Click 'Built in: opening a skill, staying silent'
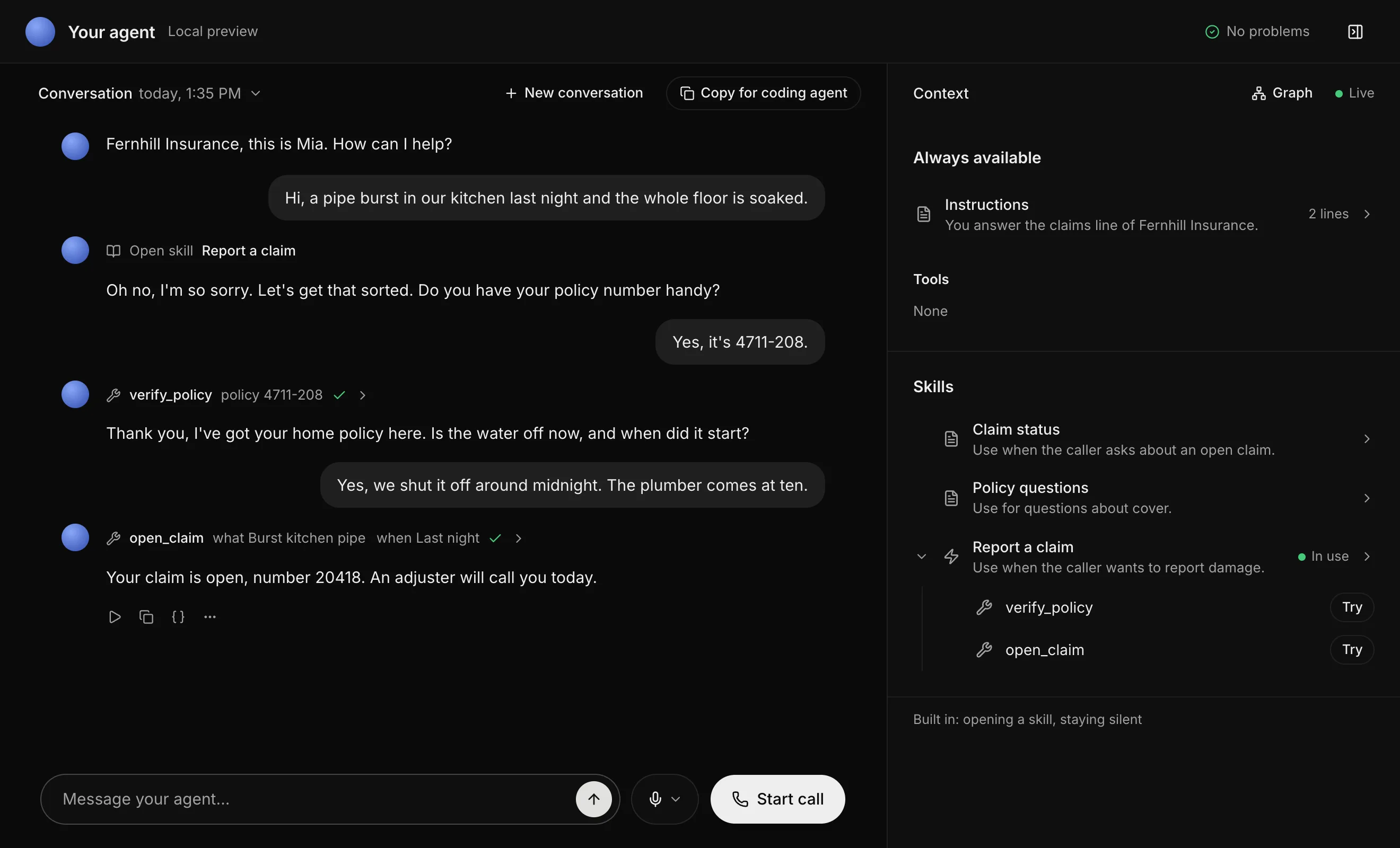Screen dimensions: 1400x848 tap(1027, 720)
